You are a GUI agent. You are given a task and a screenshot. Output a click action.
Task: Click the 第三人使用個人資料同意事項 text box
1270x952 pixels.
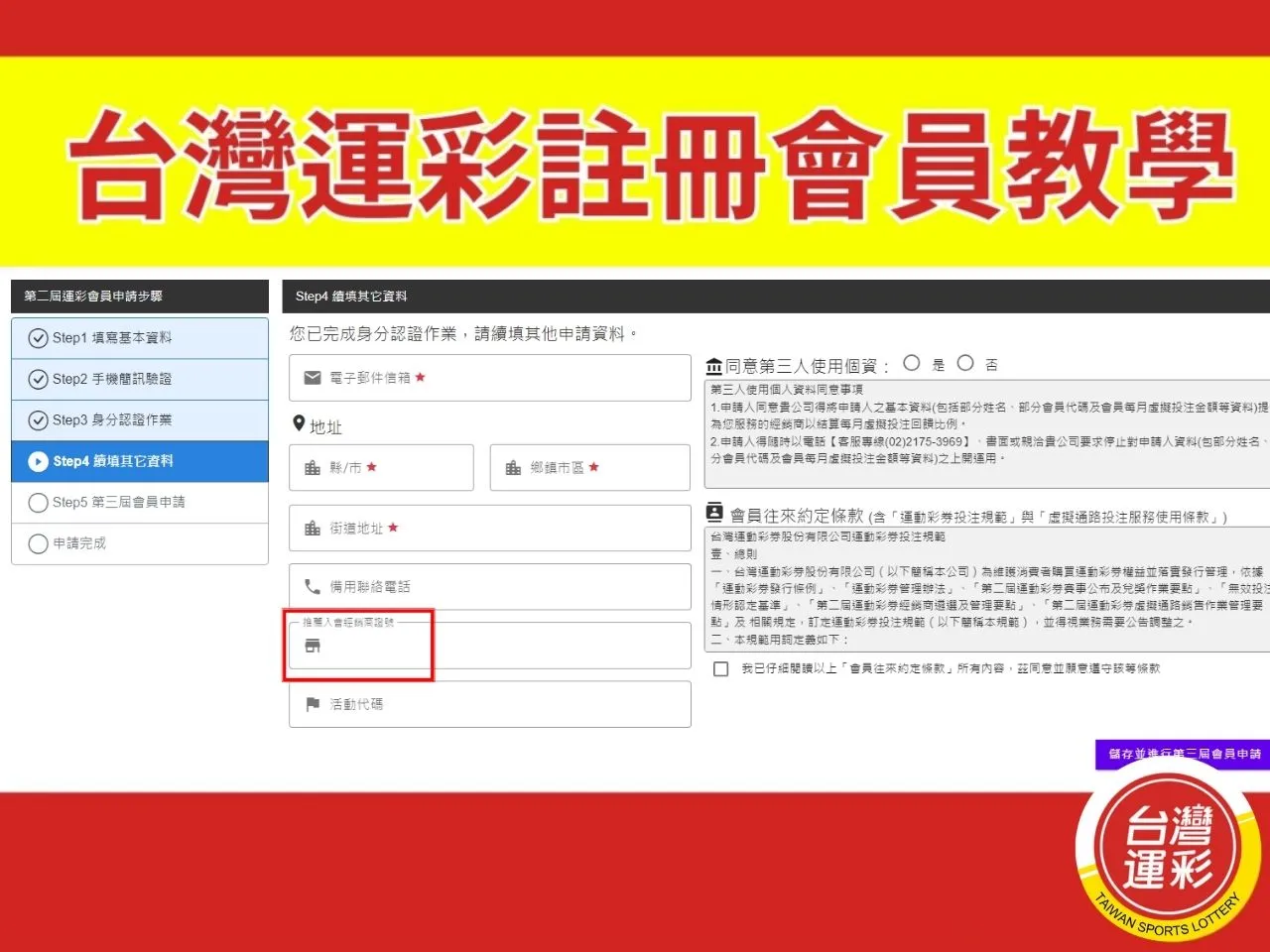(987, 433)
